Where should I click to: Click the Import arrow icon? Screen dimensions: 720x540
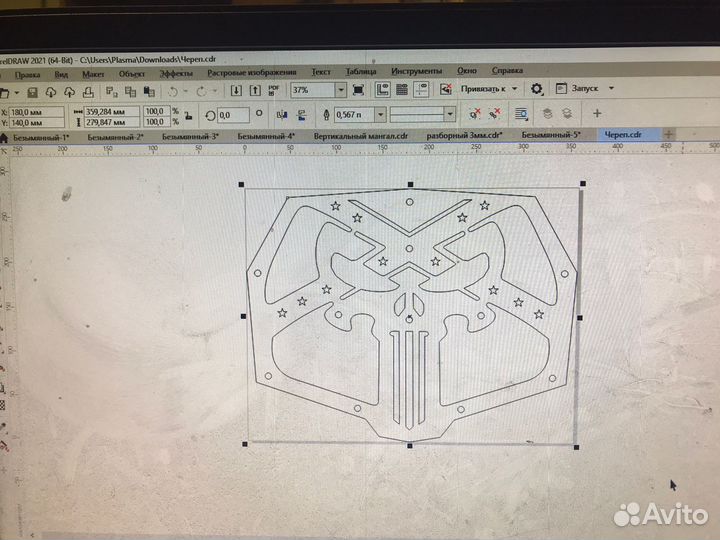click(235, 91)
